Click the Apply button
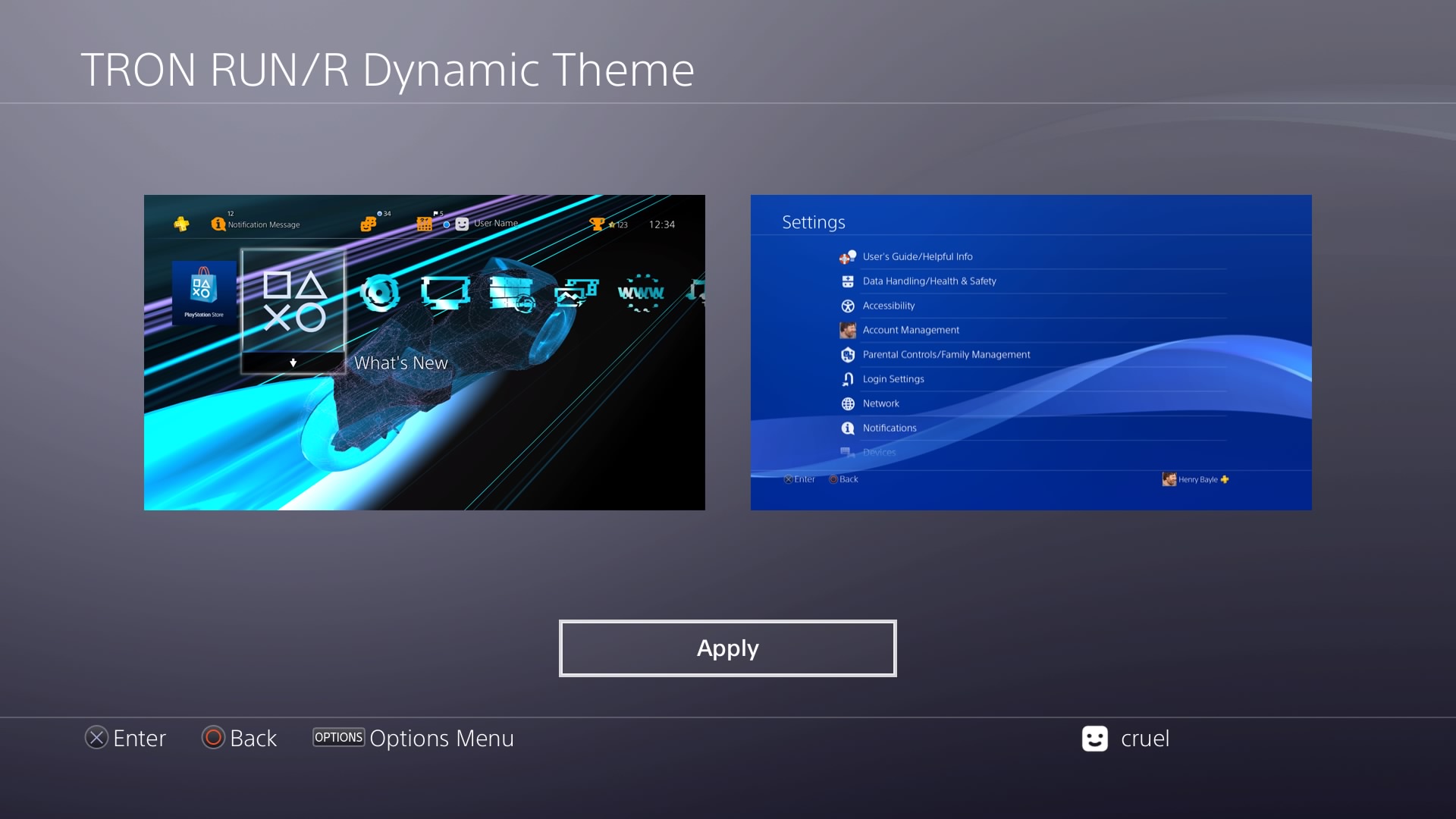1456x819 pixels. [727, 648]
